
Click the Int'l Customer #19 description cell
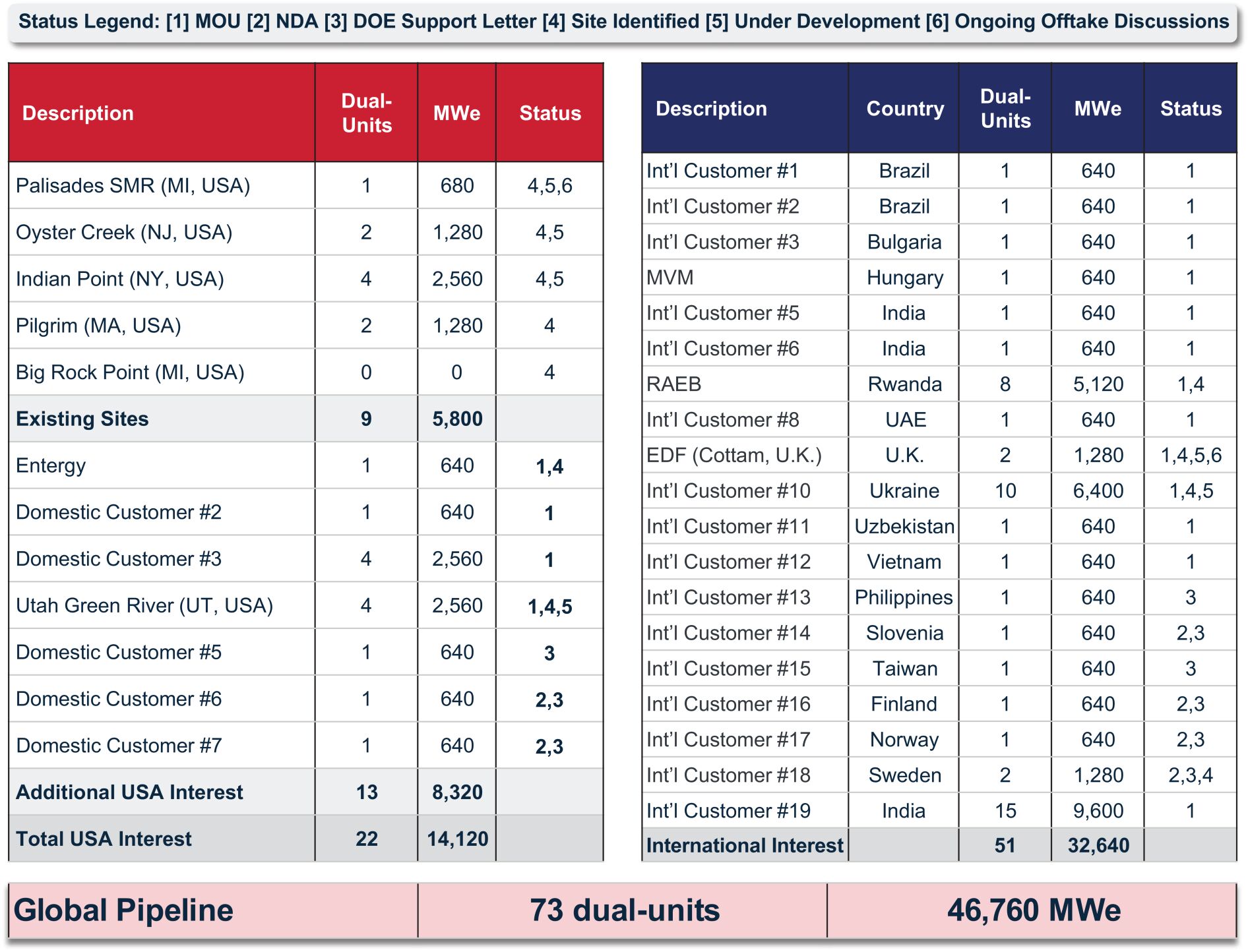click(745, 810)
